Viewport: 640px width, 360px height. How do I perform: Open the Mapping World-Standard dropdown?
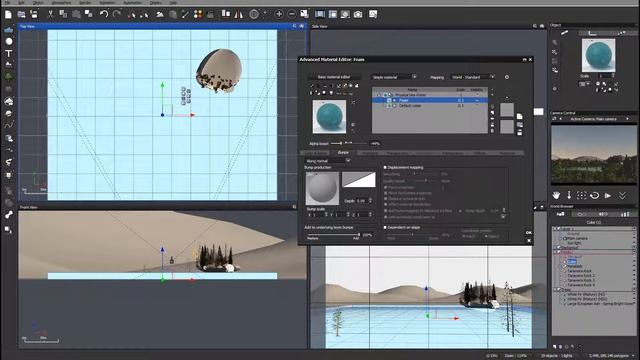473,77
